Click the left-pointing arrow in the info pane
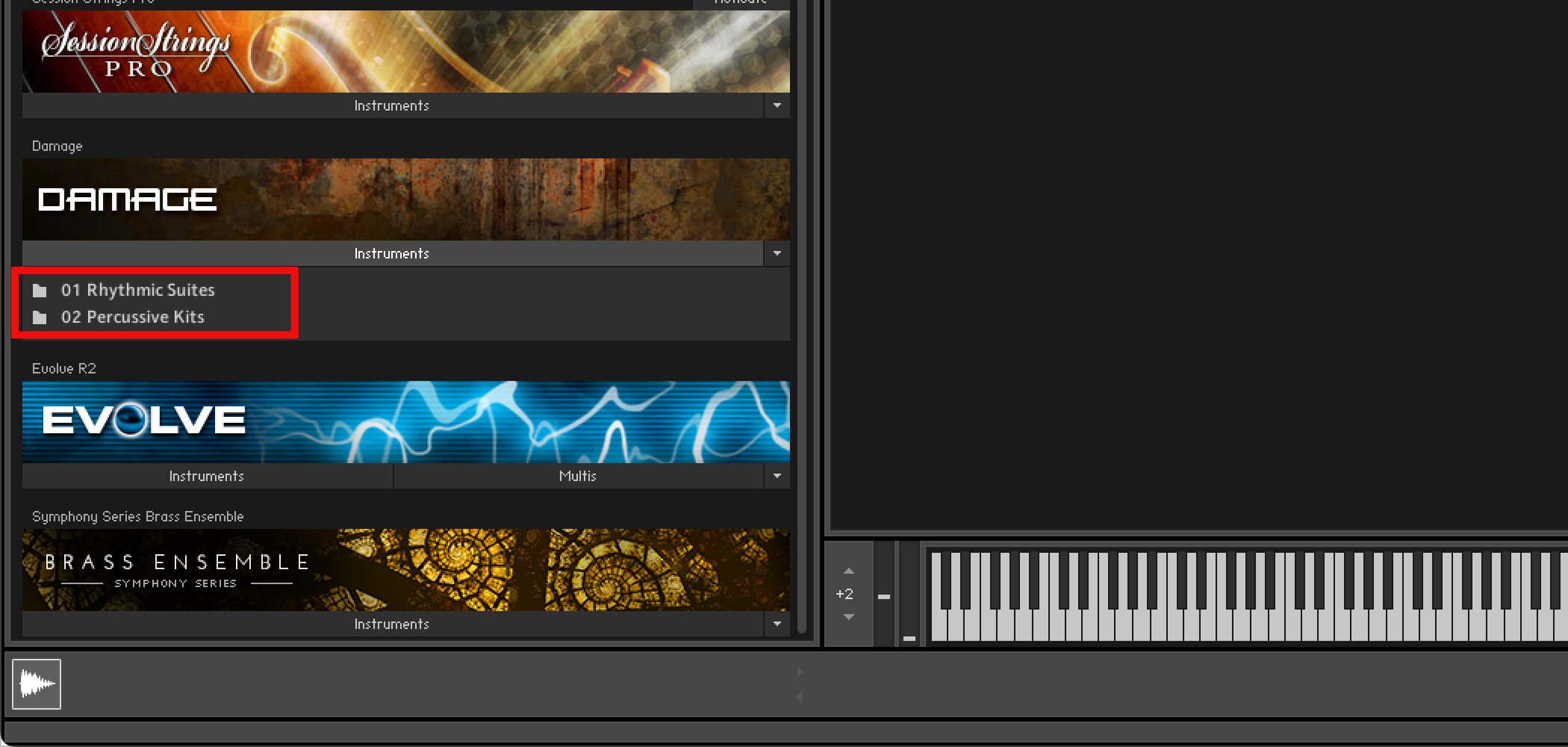The image size is (1568, 747). tap(800, 696)
